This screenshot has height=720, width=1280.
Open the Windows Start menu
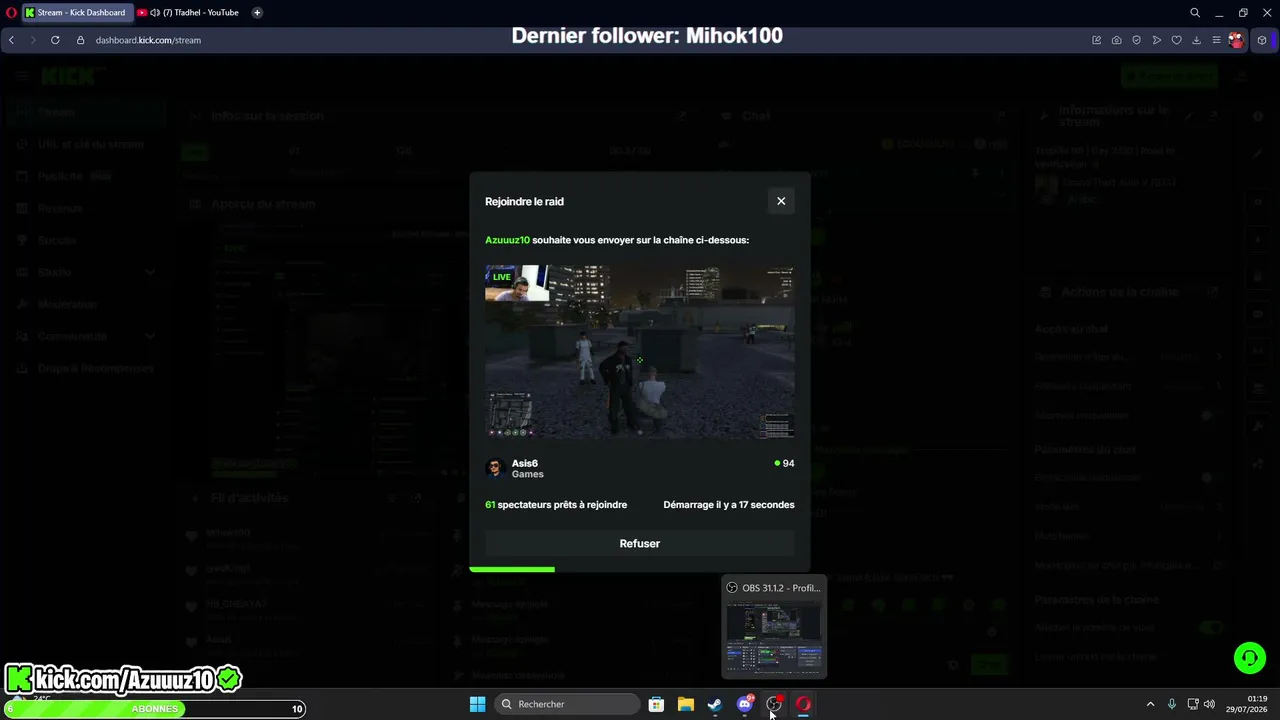click(477, 704)
